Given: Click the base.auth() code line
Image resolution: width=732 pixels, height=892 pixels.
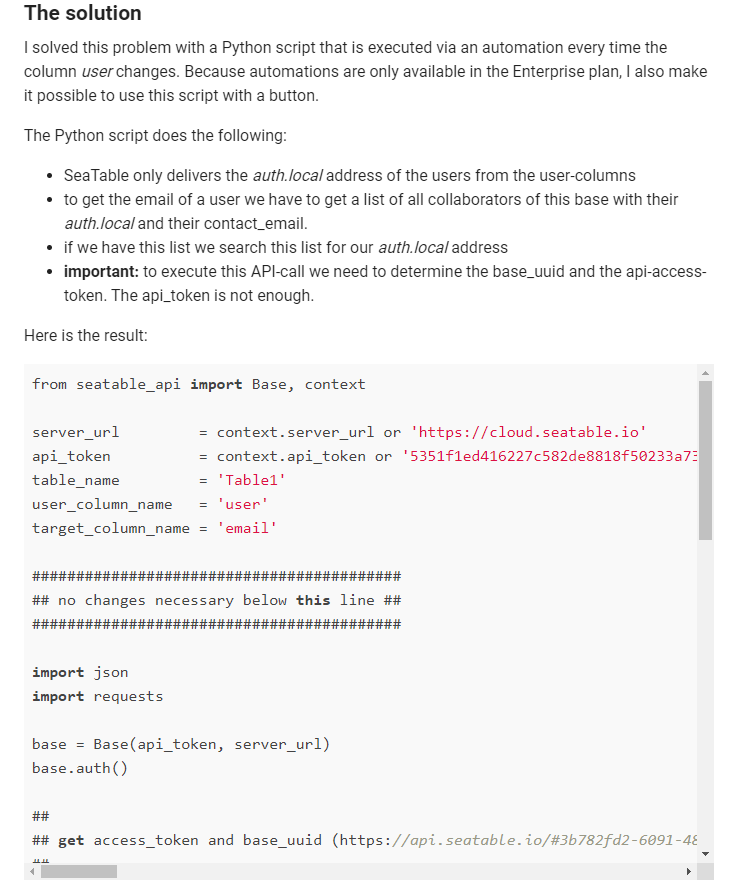Looking at the screenshot, I should [x=80, y=768].
